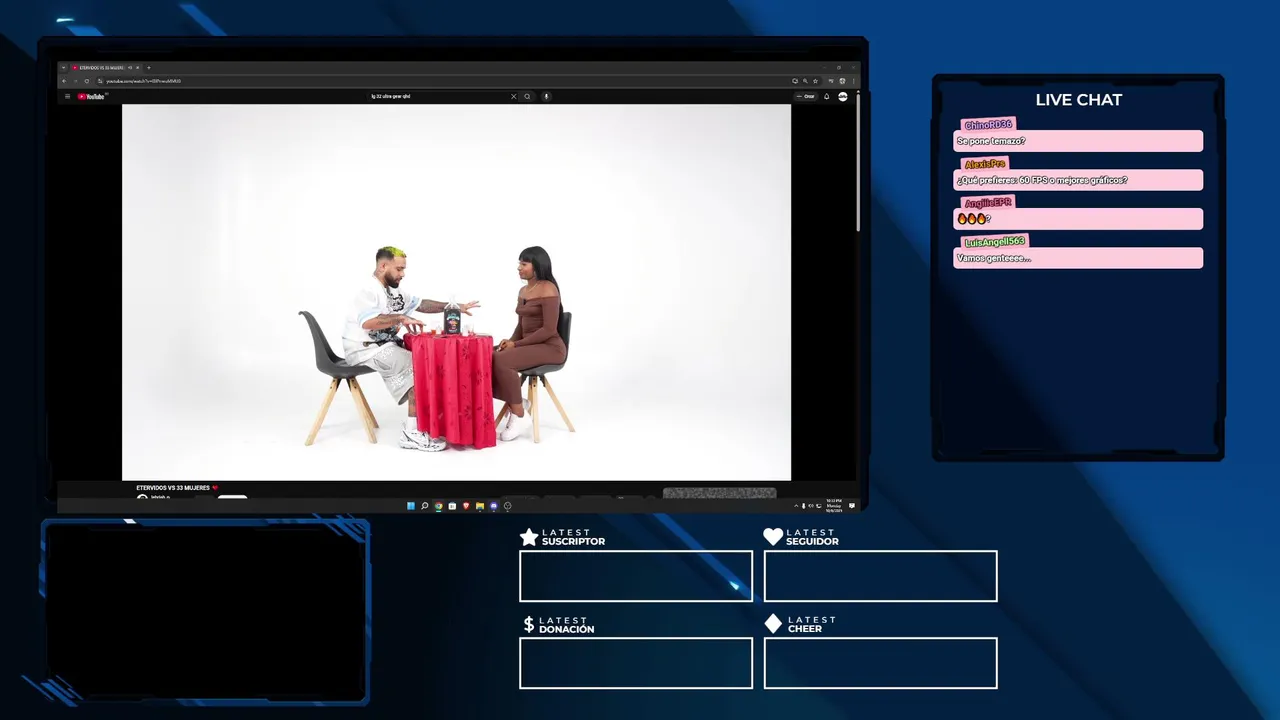Click chat username ChinoRD36
The height and width of the screenshot is (720, 1280).
(x=988, y=125)
